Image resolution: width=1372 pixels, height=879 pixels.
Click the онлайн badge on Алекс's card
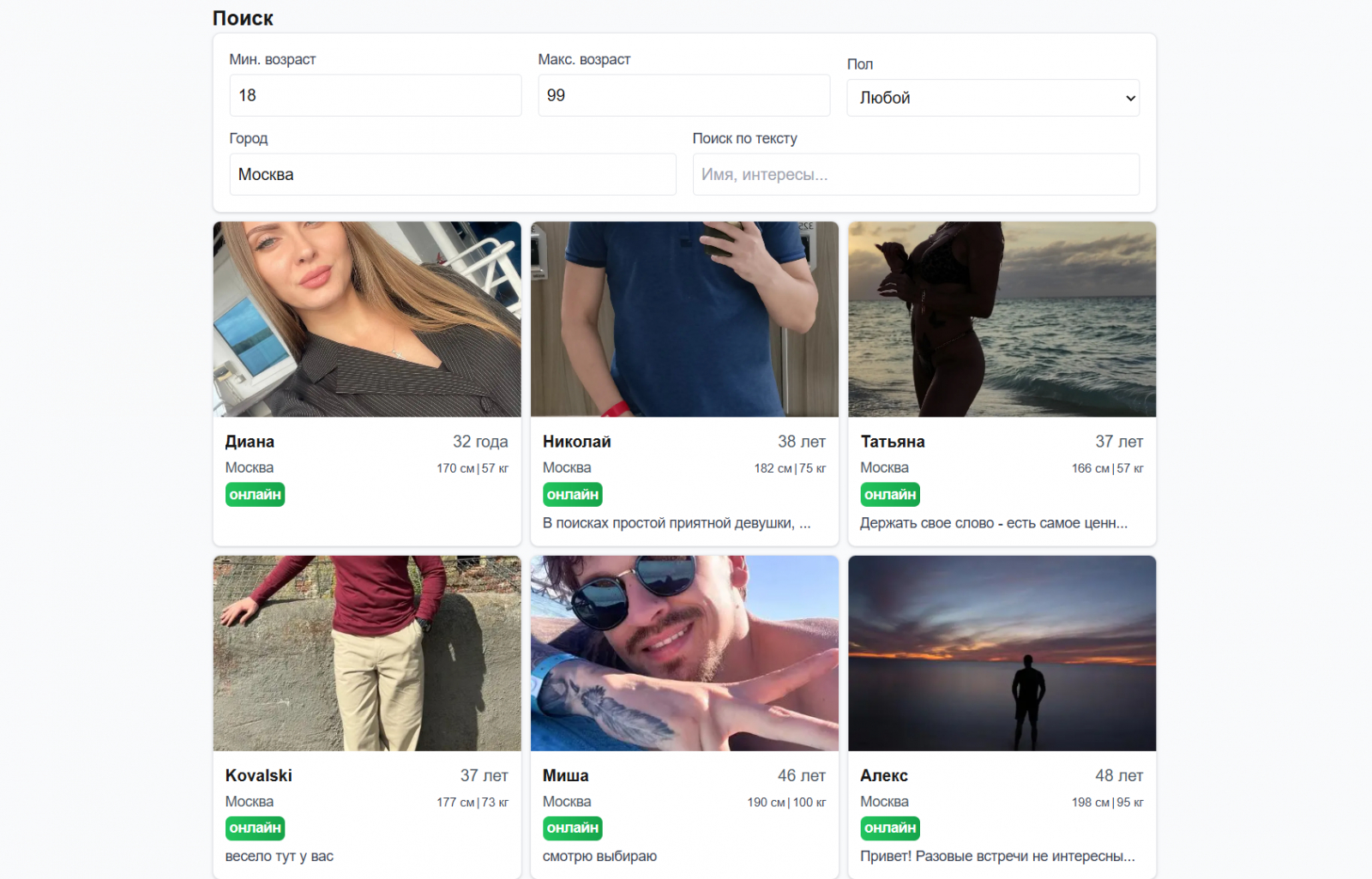[889, 828]
